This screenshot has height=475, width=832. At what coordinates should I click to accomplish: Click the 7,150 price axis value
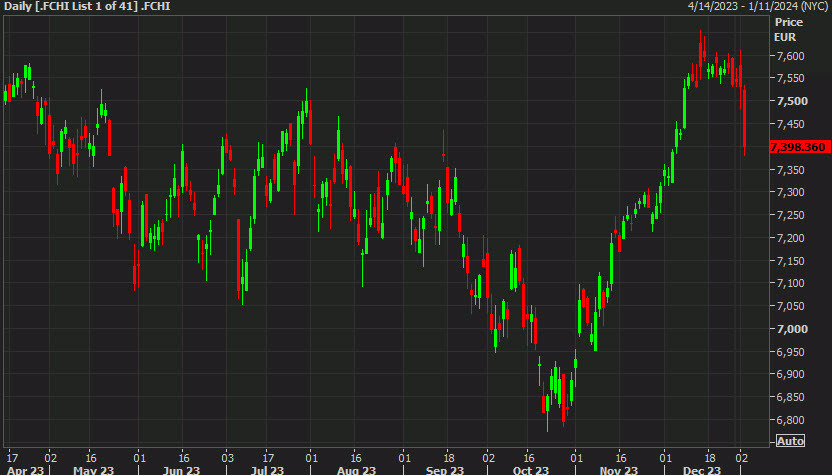[791, 261]
